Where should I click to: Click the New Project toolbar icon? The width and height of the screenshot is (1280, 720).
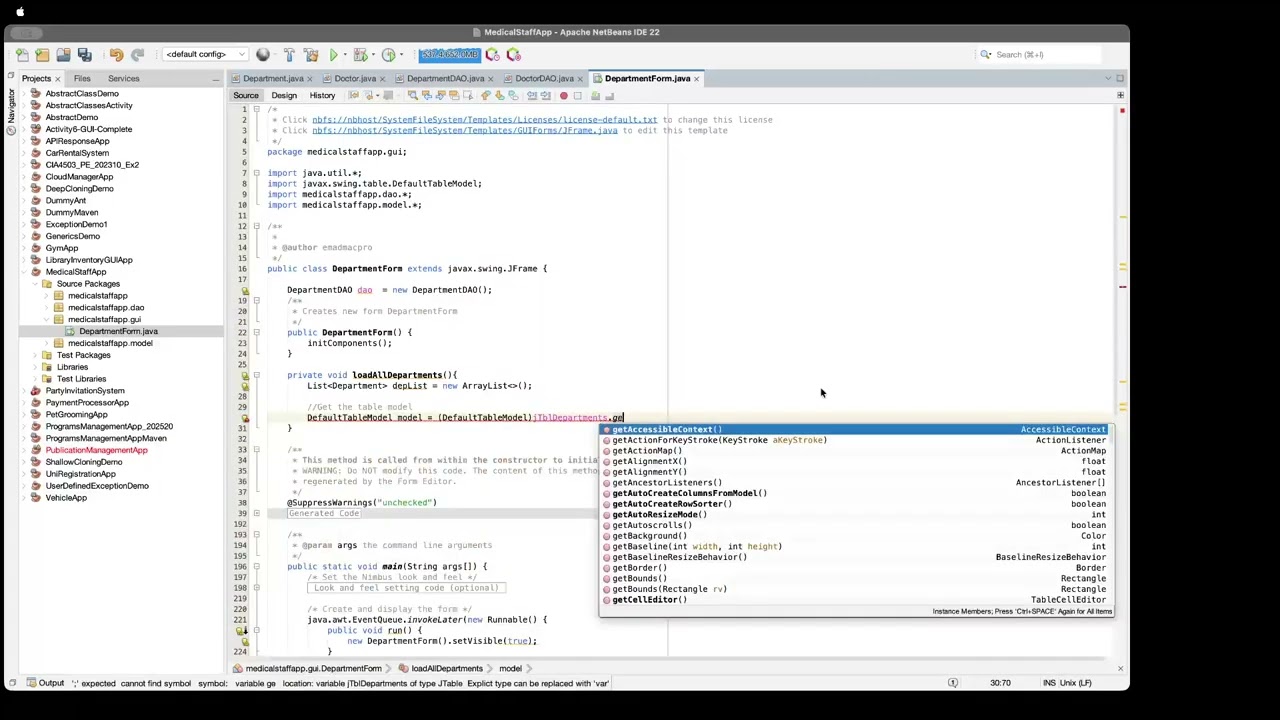[x=42, y=55]
